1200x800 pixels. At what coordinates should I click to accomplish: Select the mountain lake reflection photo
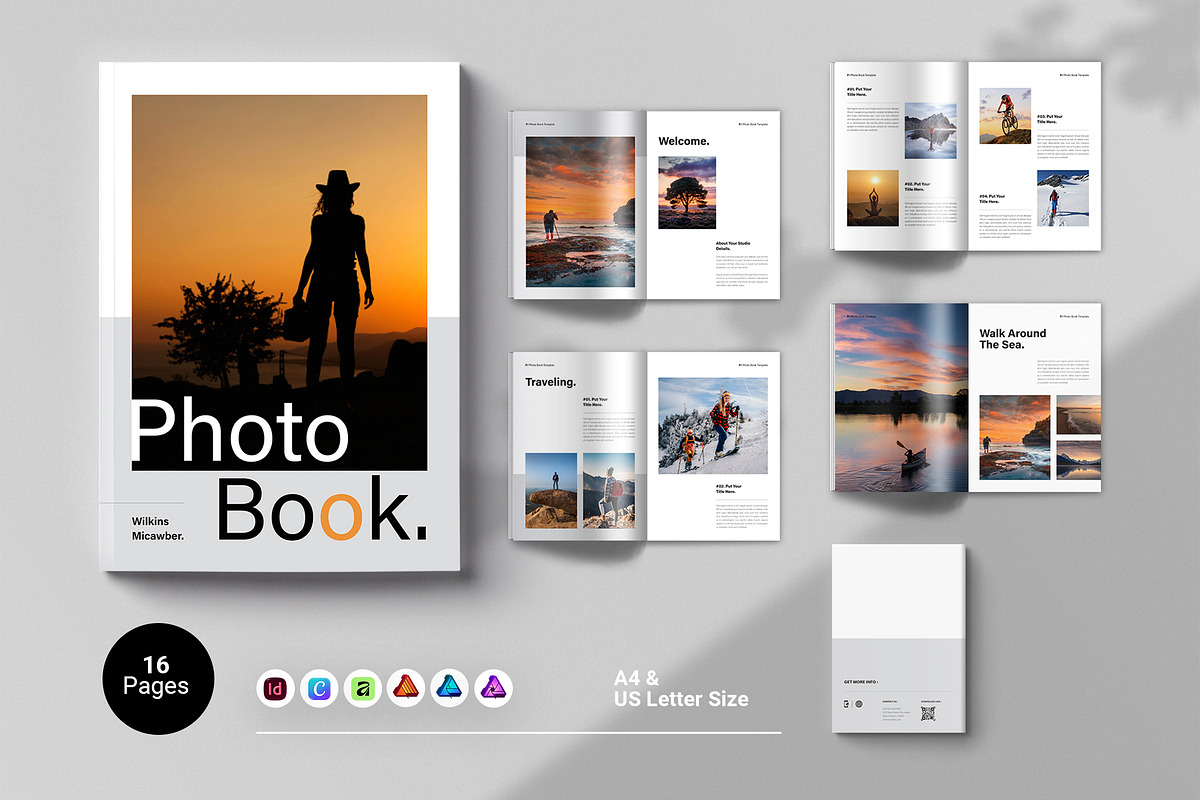coord(930,131)
